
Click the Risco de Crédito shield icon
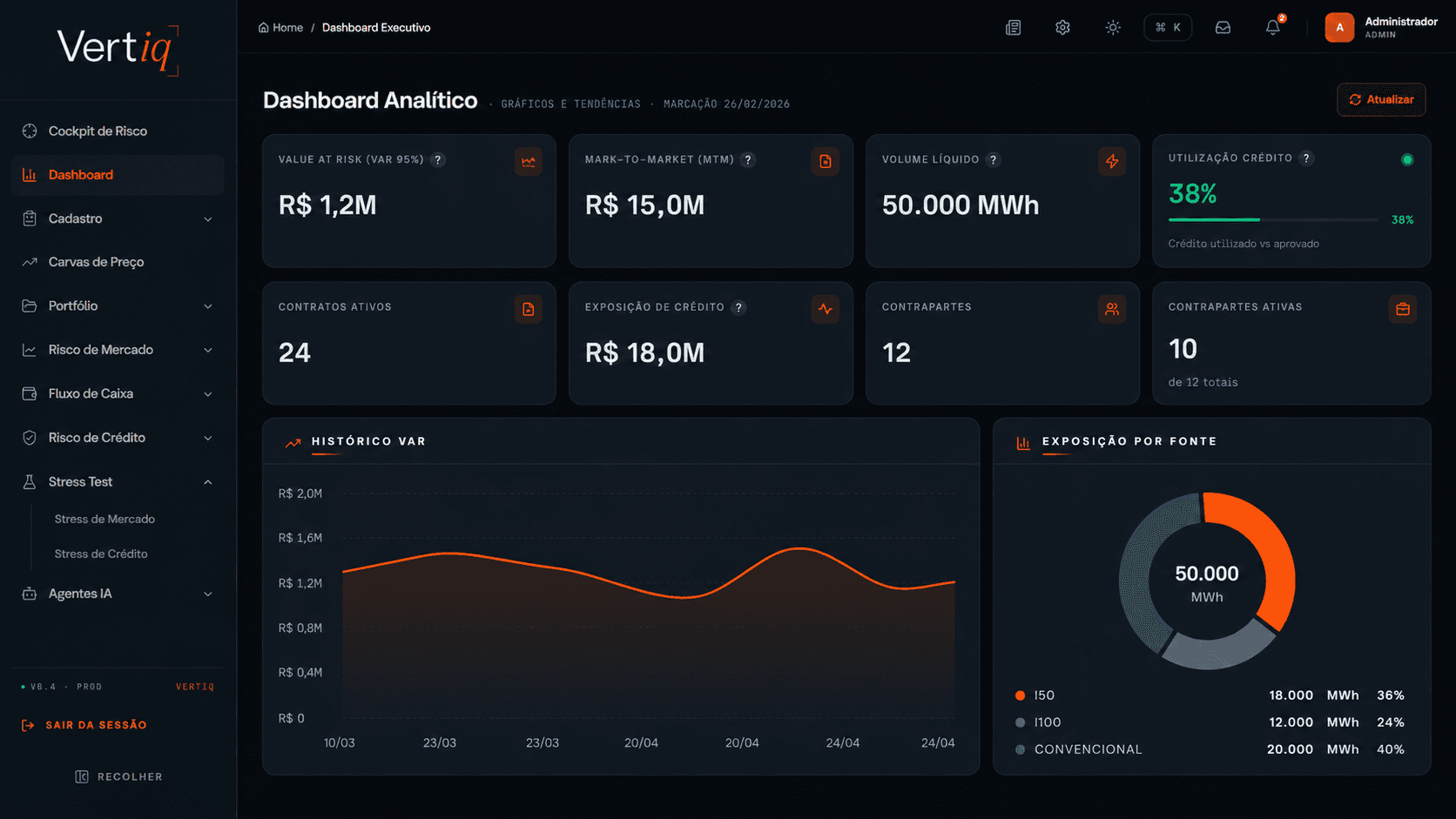tap(30, 438)
